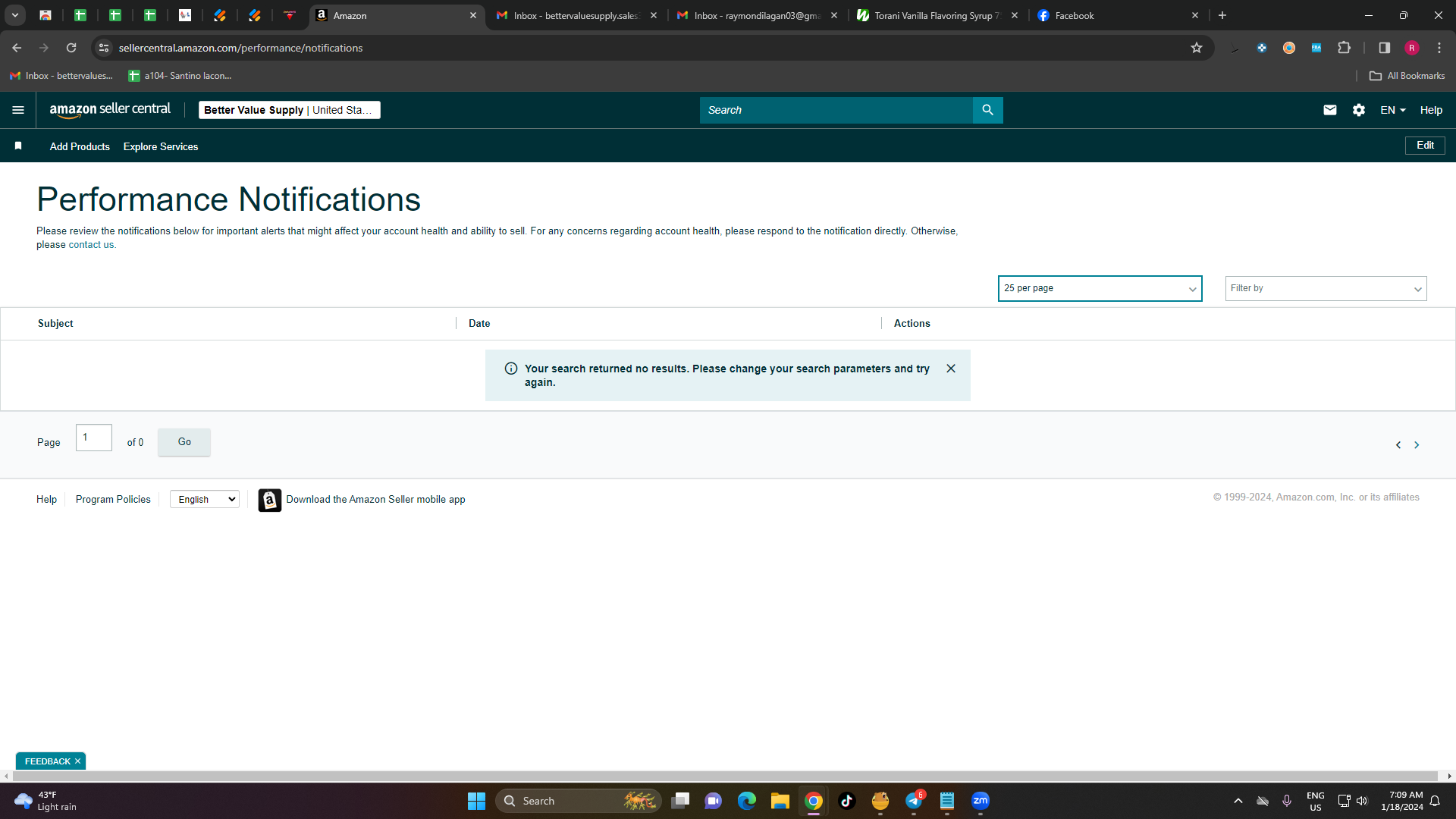Screen dimensions: 1456x819
Task: Bookmark this page with the star icon
Action: click(1197, 48)
